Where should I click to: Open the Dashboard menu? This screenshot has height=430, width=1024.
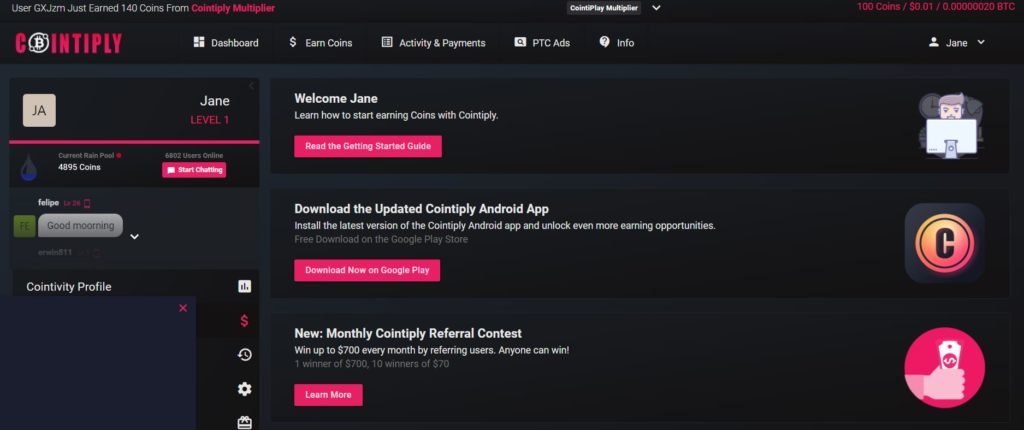tap(226, 42)
